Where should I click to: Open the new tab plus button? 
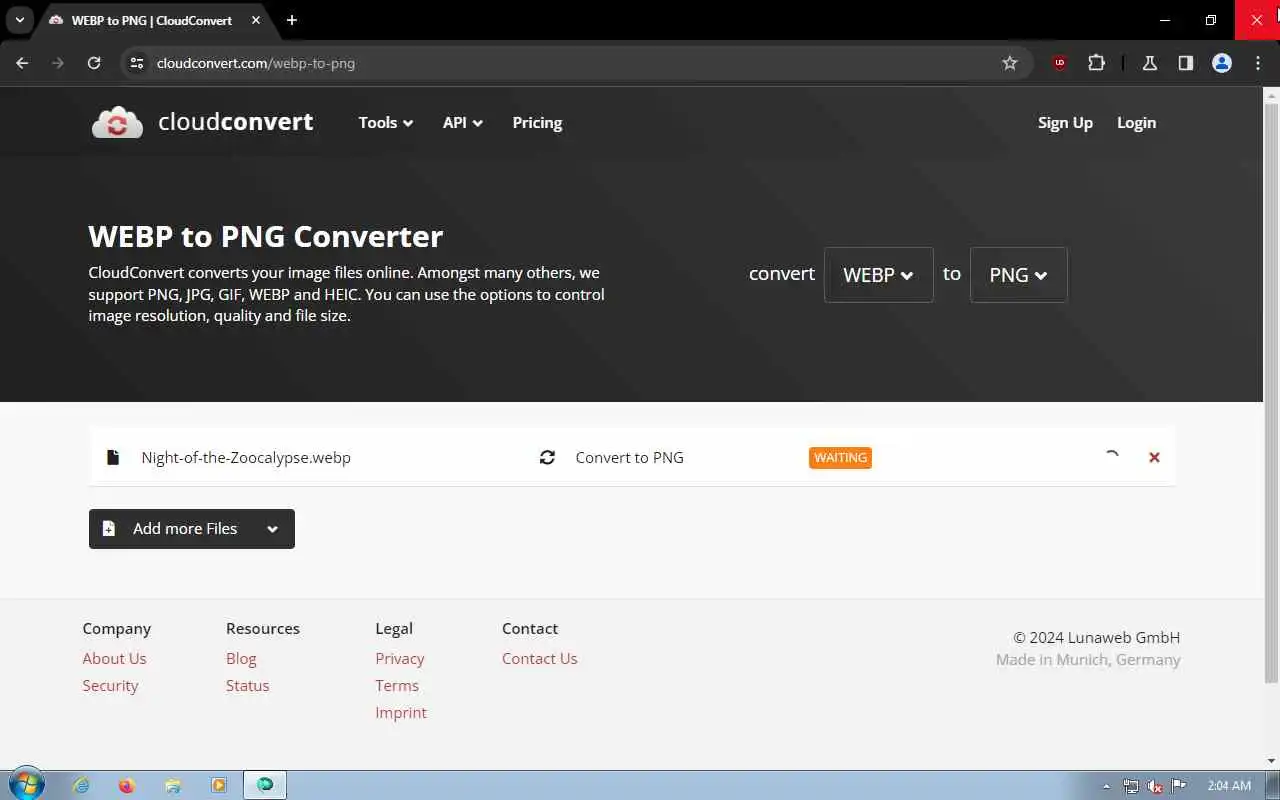click(292, 20)
